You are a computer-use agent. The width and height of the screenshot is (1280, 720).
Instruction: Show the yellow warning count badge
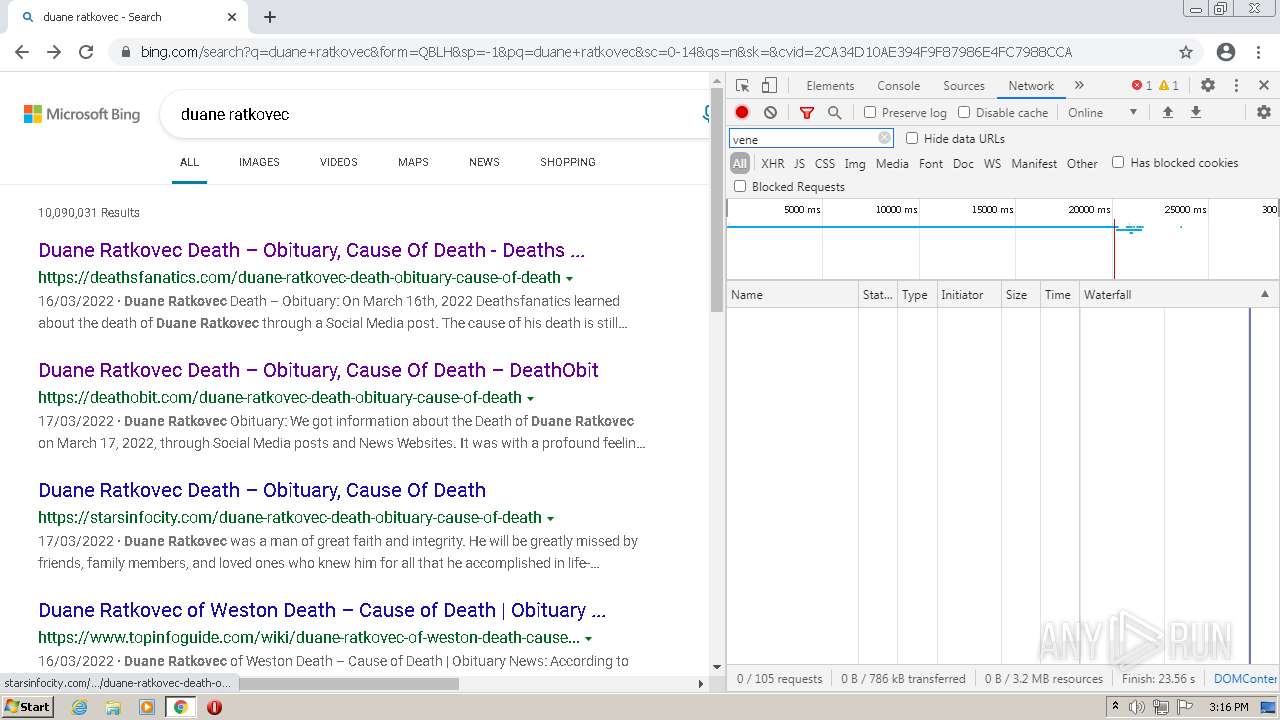click(x=1169, y=86)
